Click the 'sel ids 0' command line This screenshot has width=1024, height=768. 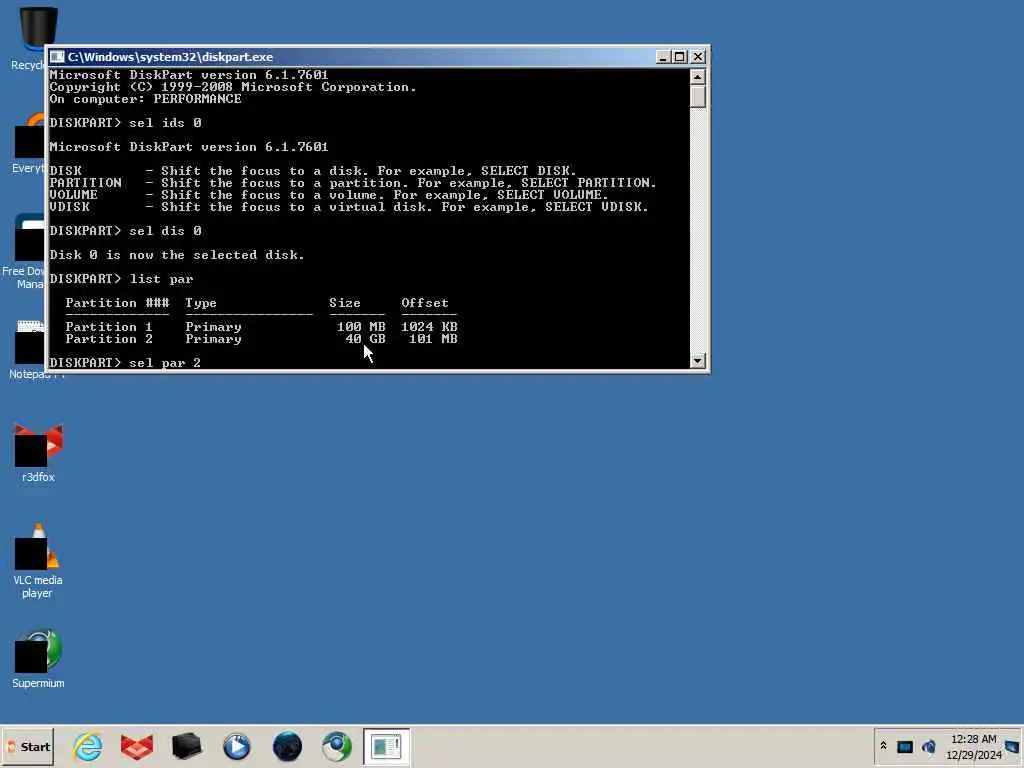click(x=125, y=123)
